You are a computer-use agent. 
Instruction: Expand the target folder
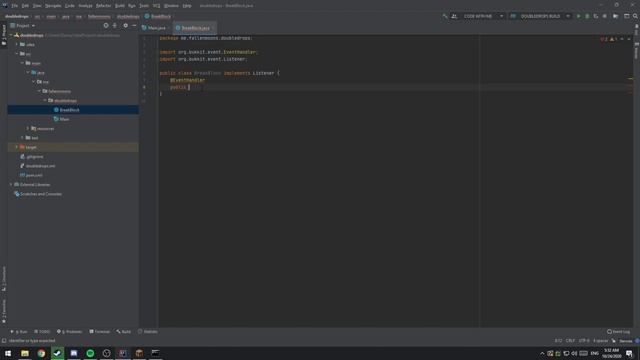click(x=17, y=147)
